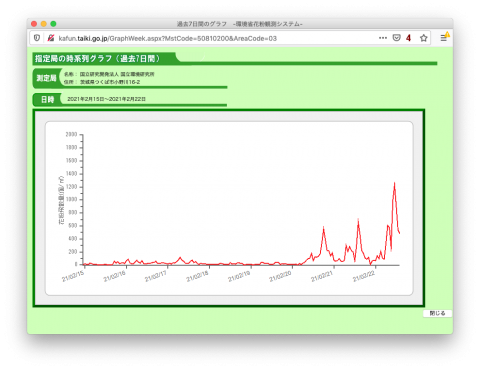The width and height of the screenshot is (480, 370).
Task: Click the highest peak on the red line
Action: click(x=394, y=183)
